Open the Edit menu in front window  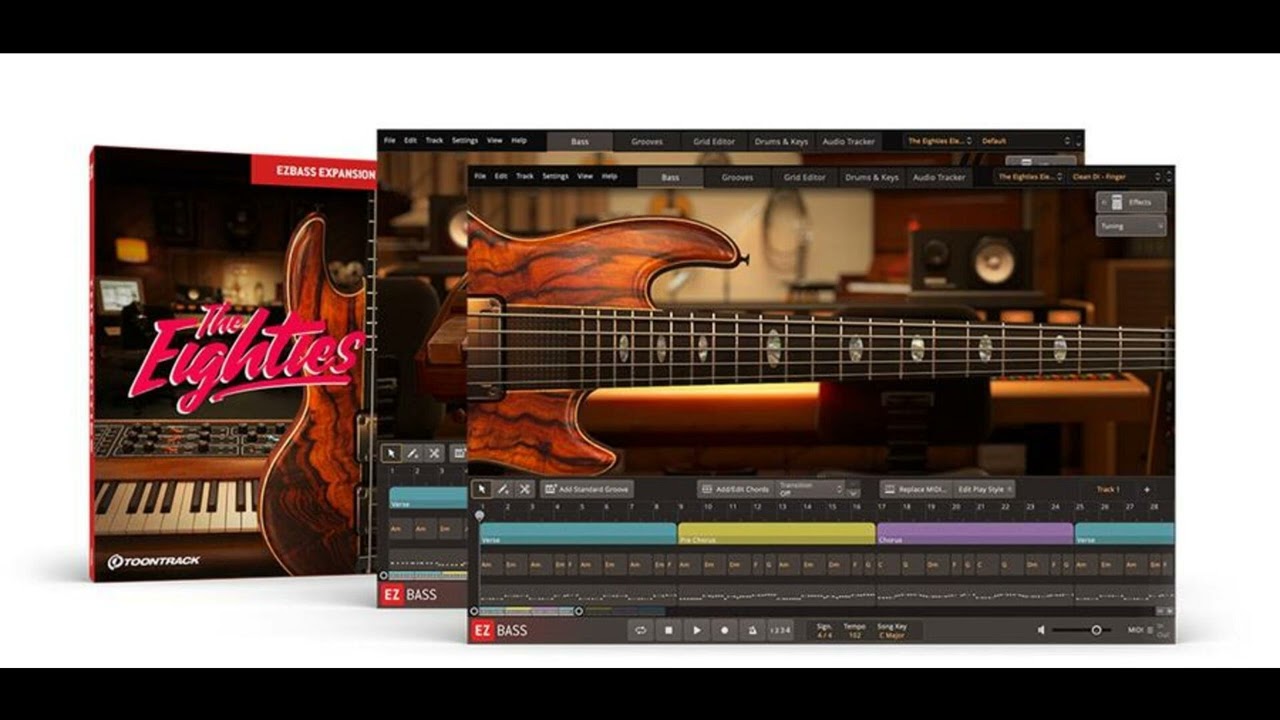pyautogui.click(x=501, y=176)
